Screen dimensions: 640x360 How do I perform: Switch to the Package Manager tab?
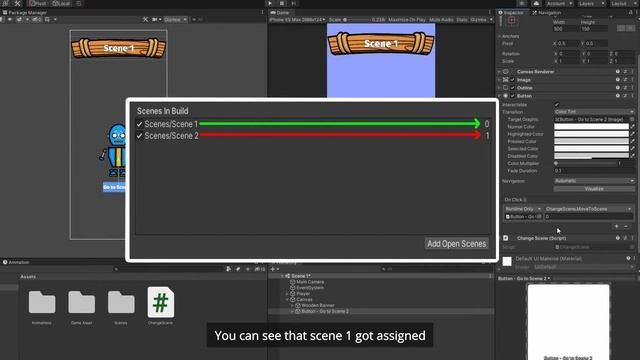(25, 13)
